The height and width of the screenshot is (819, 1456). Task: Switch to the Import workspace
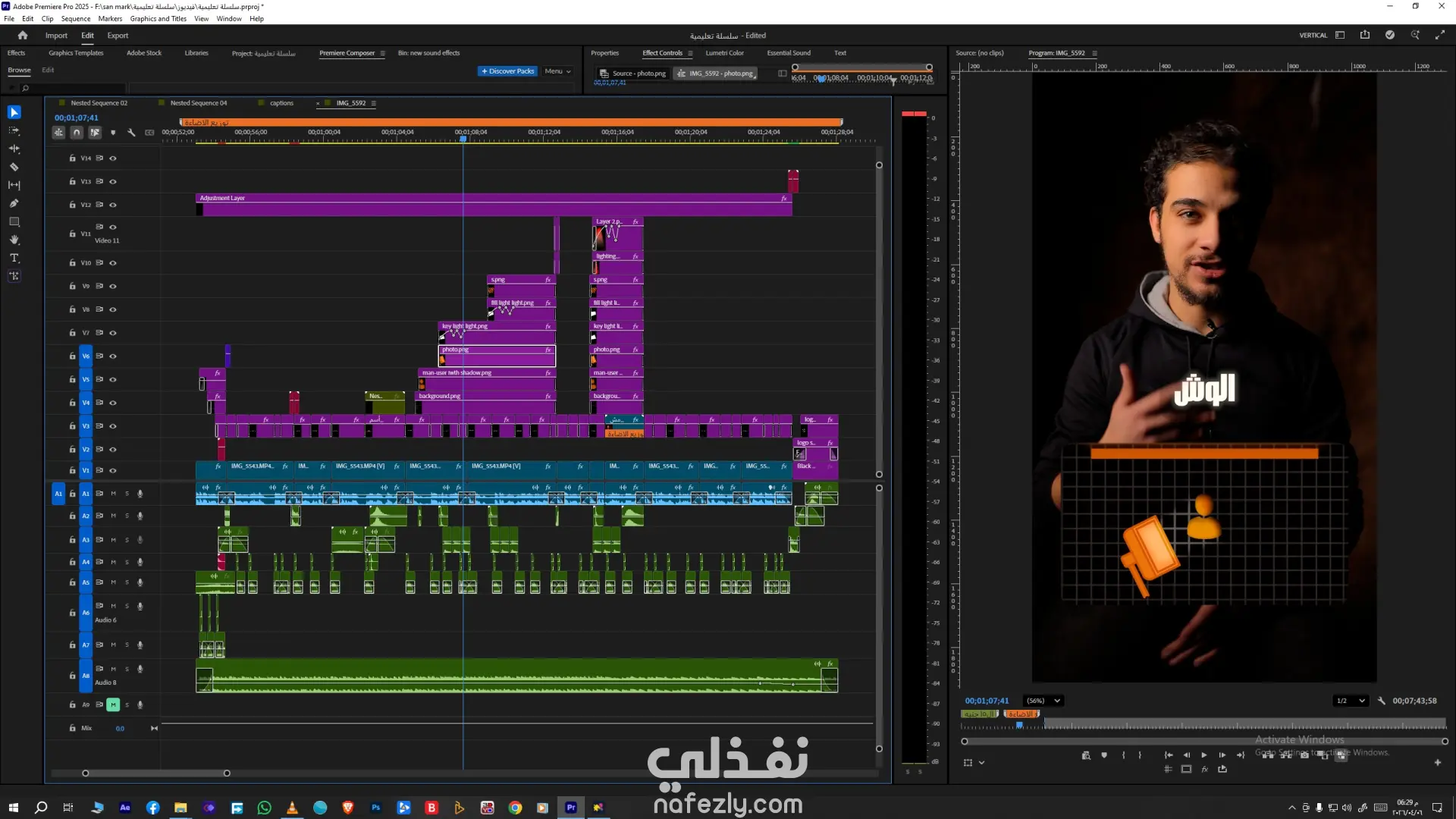(56, 36)
